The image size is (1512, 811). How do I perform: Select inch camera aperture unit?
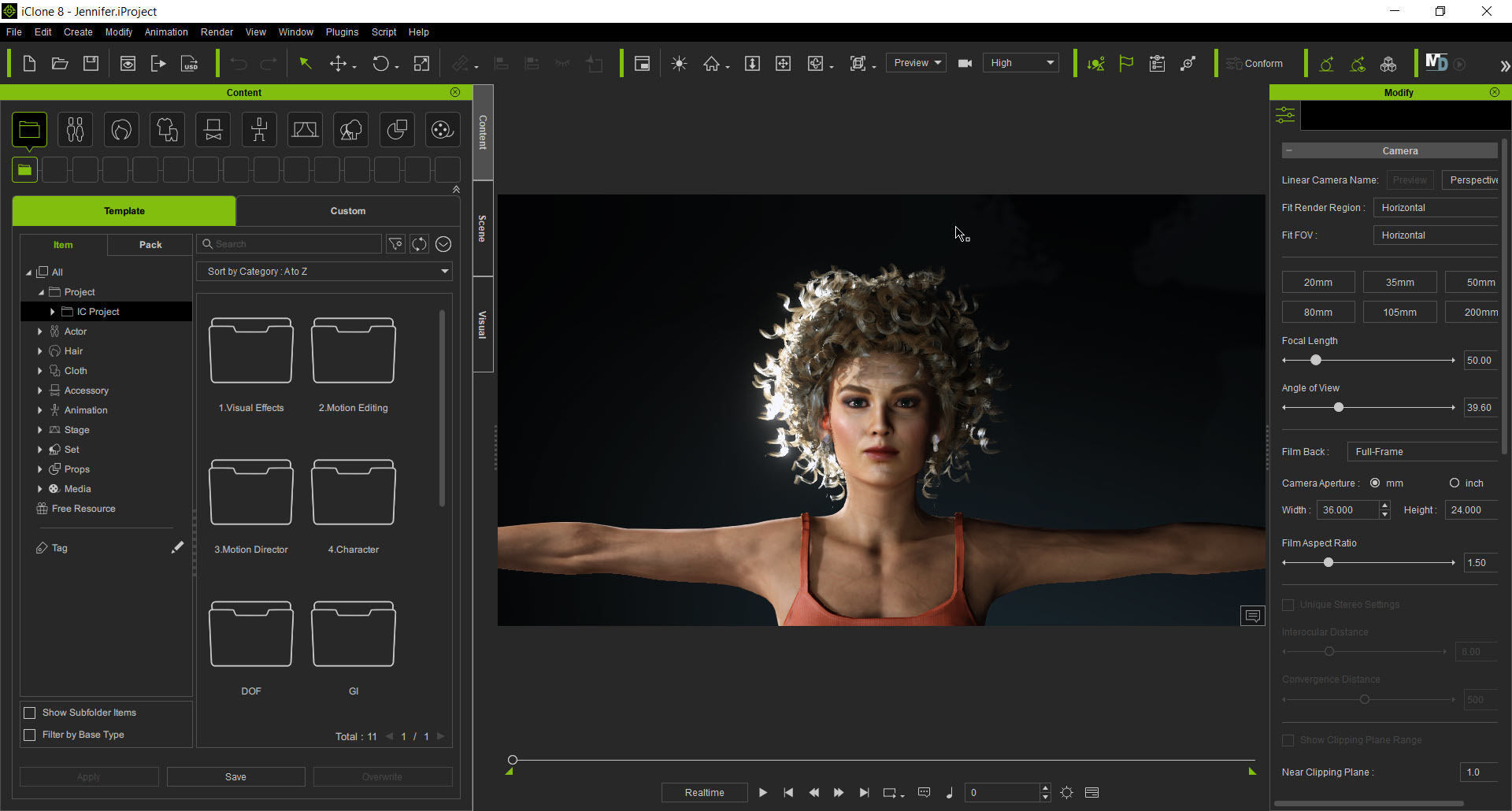[1455, 483]
